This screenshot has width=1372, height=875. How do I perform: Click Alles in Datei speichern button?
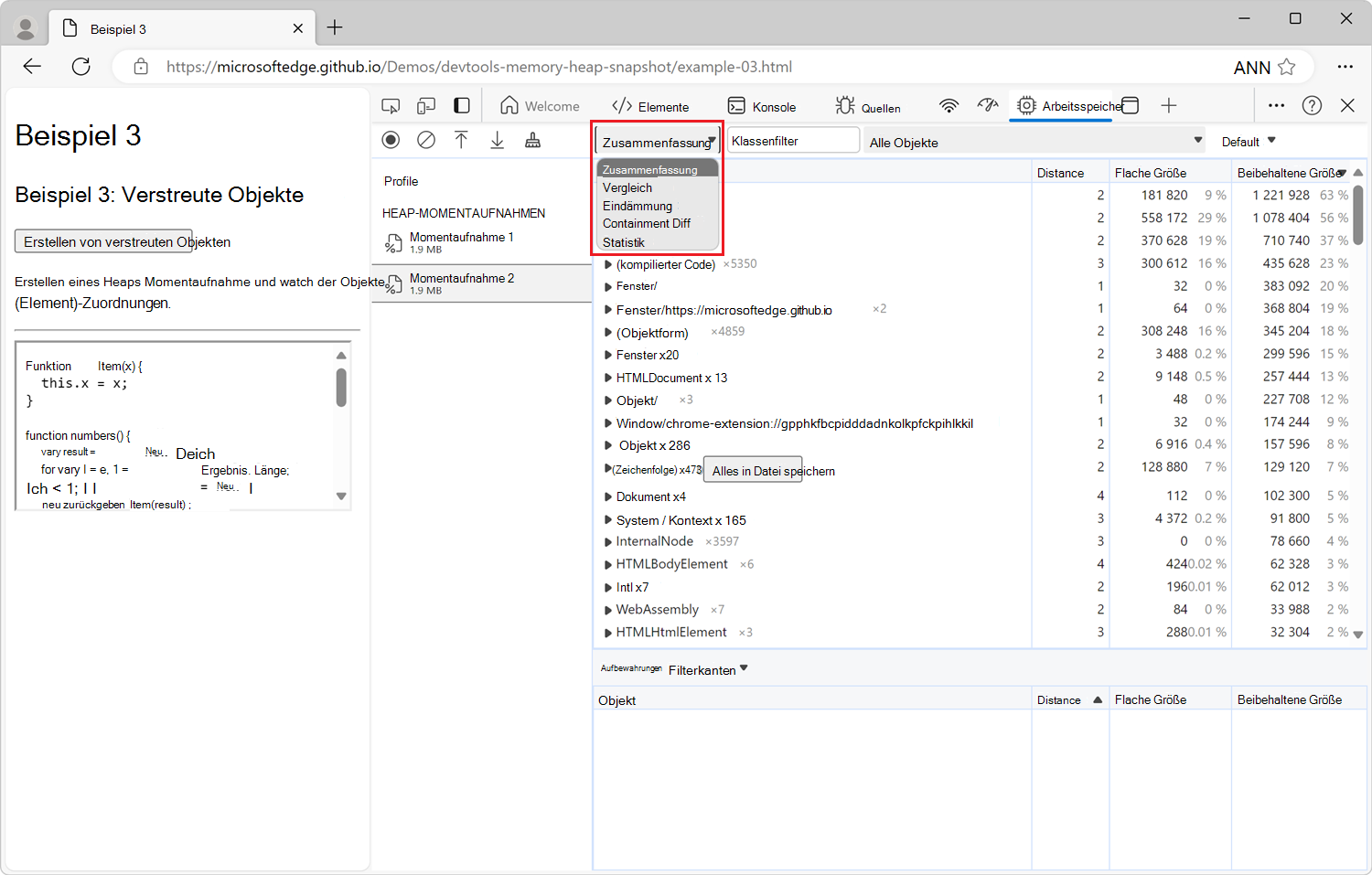click(753, 471)
